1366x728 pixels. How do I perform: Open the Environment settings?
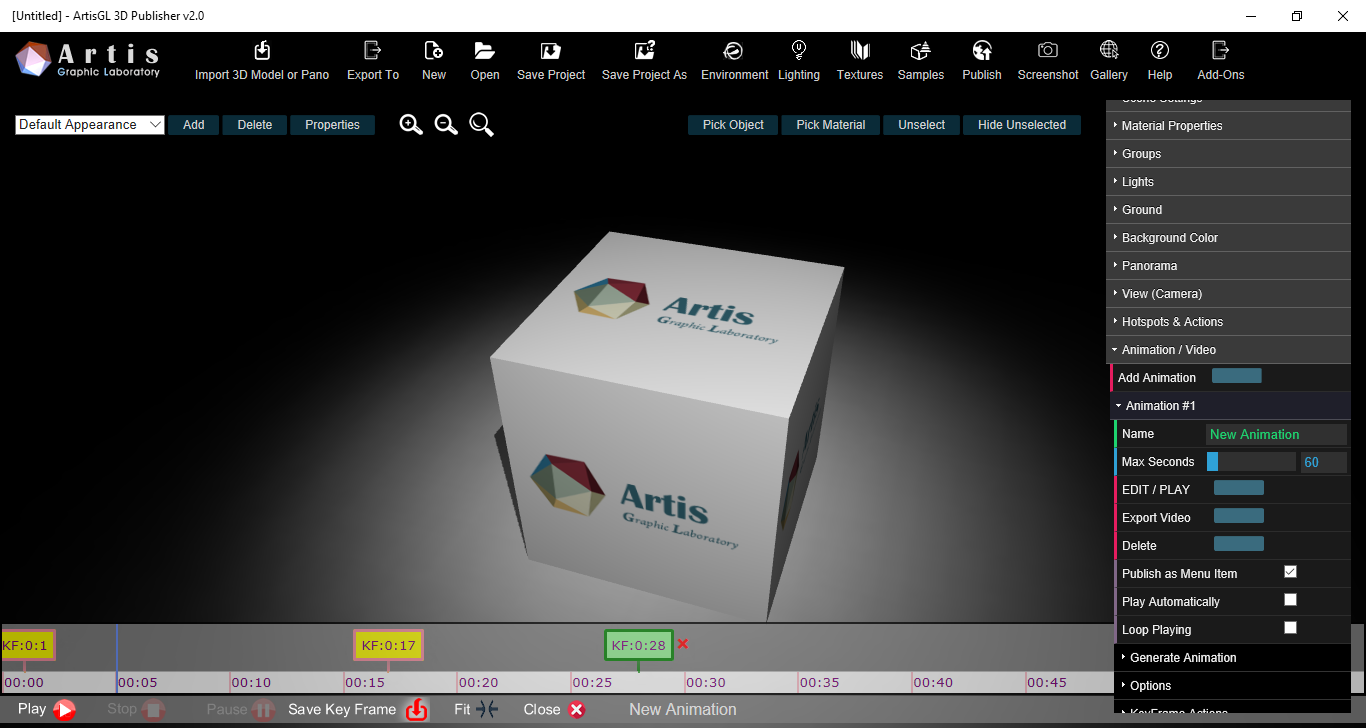734,61
